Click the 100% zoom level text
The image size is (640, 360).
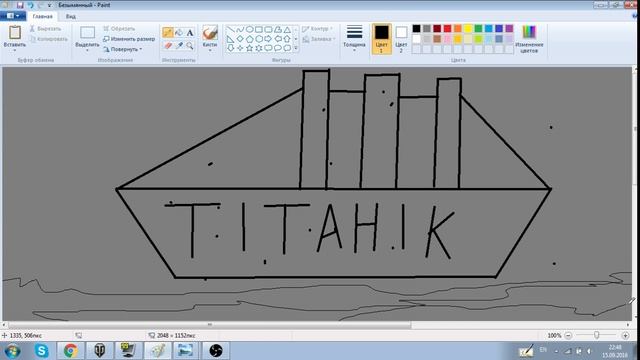554,336
